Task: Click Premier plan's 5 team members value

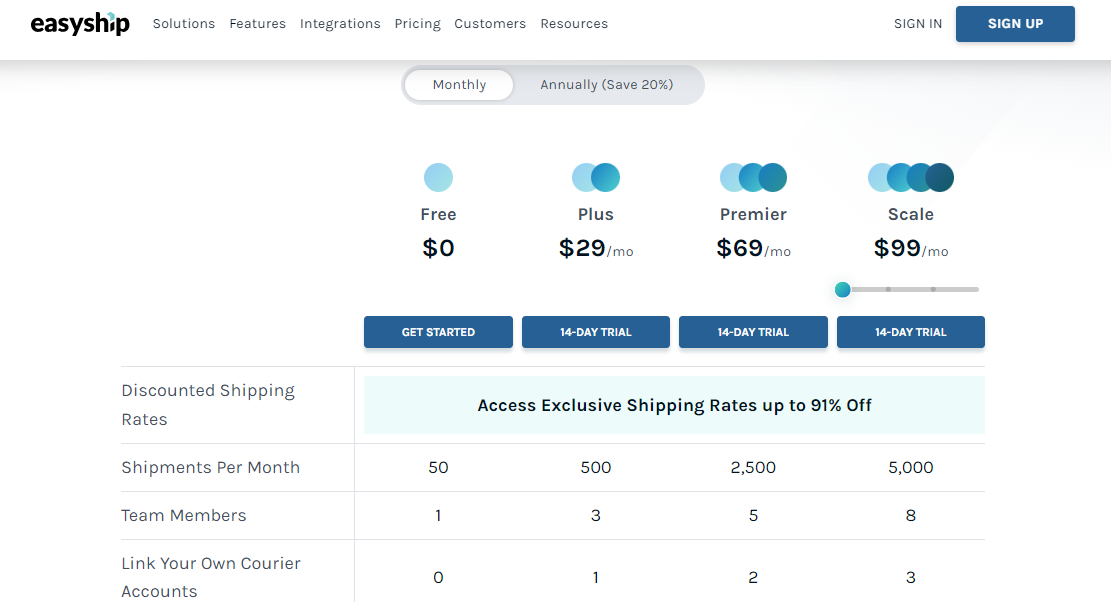Action: [753, 516]
